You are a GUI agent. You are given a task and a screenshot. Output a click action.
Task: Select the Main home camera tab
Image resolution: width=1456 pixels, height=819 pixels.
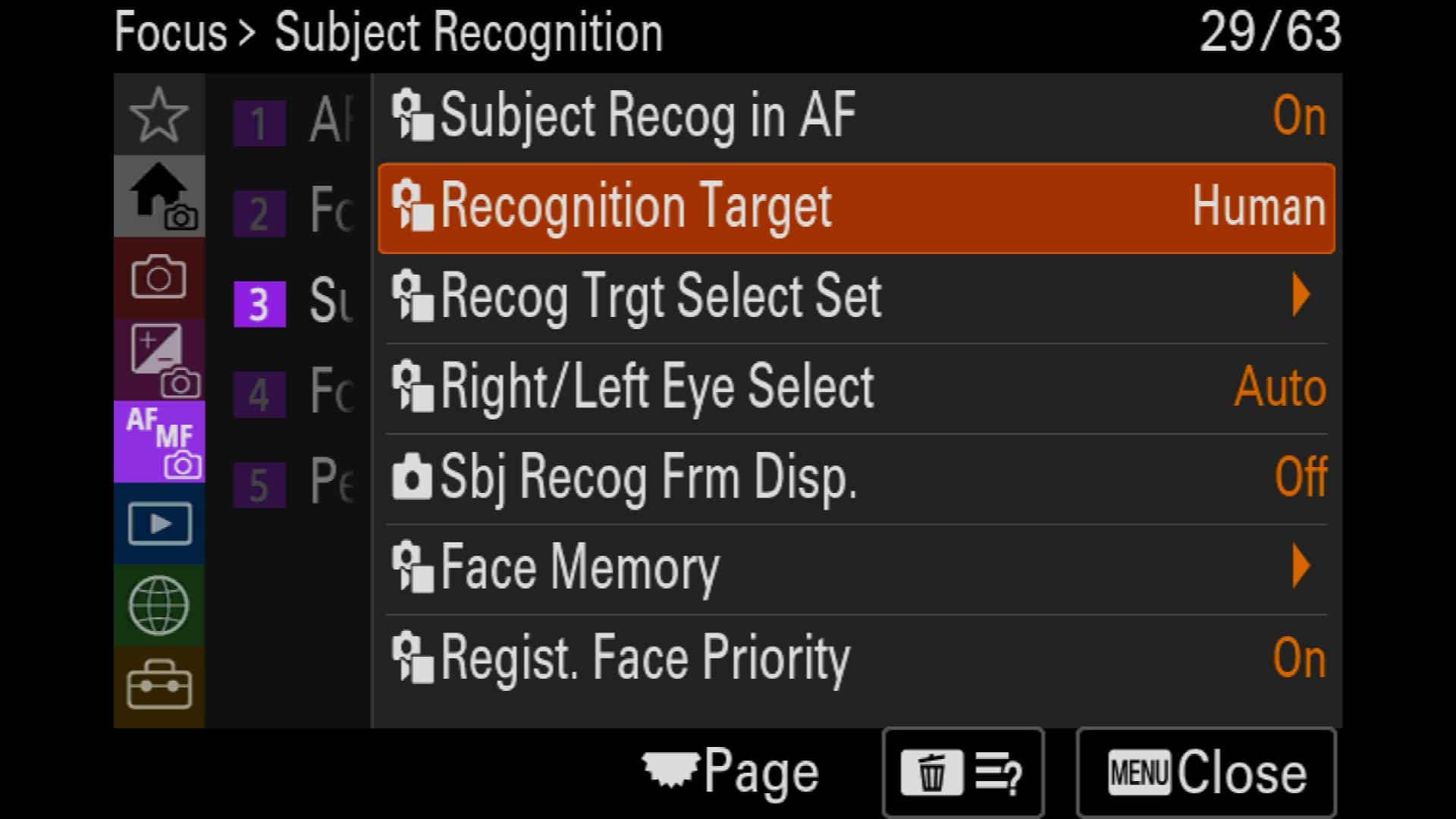pos(158,196)
